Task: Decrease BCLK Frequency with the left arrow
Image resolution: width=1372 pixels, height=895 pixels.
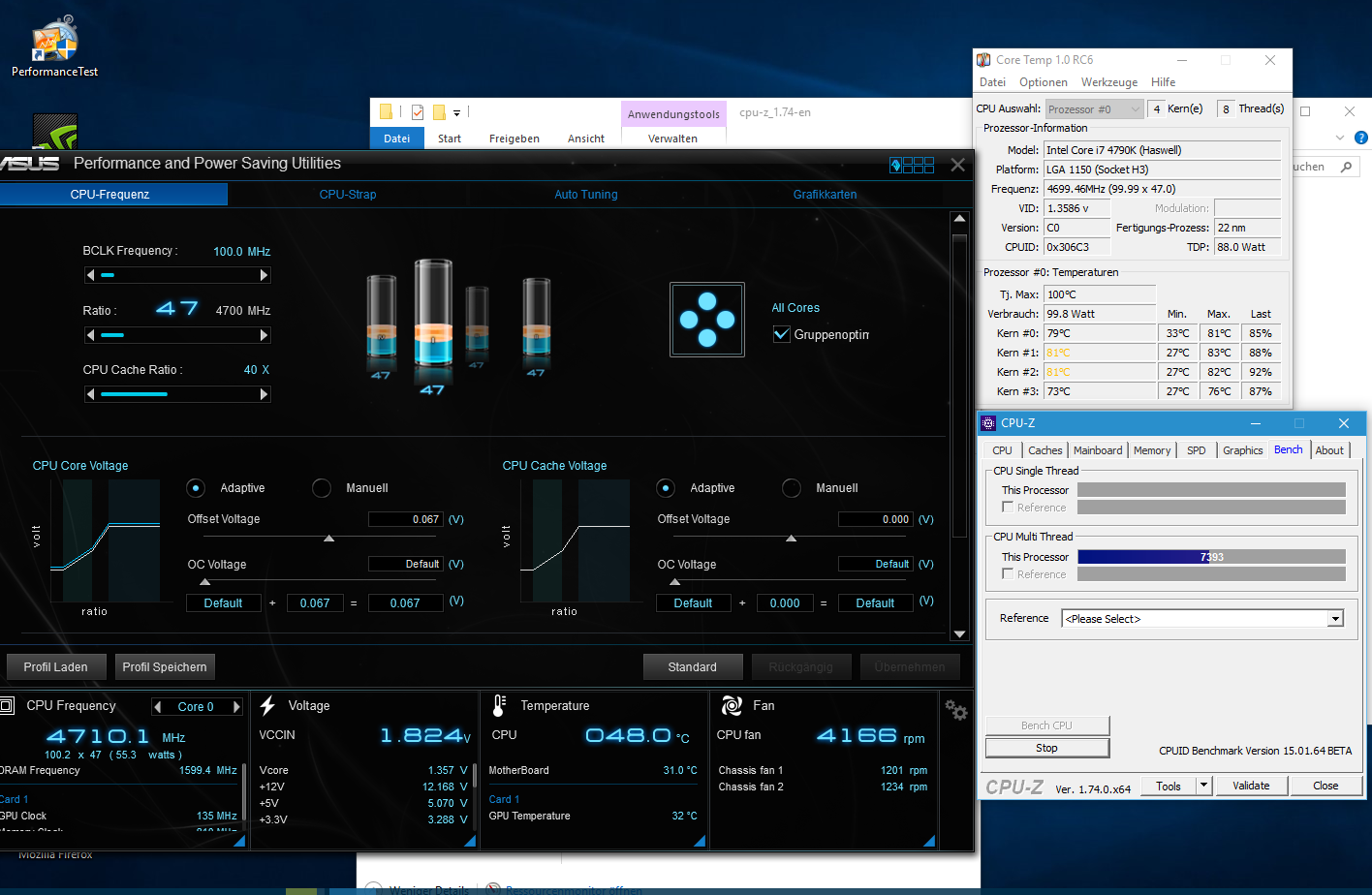Action: tap(91, 276)
